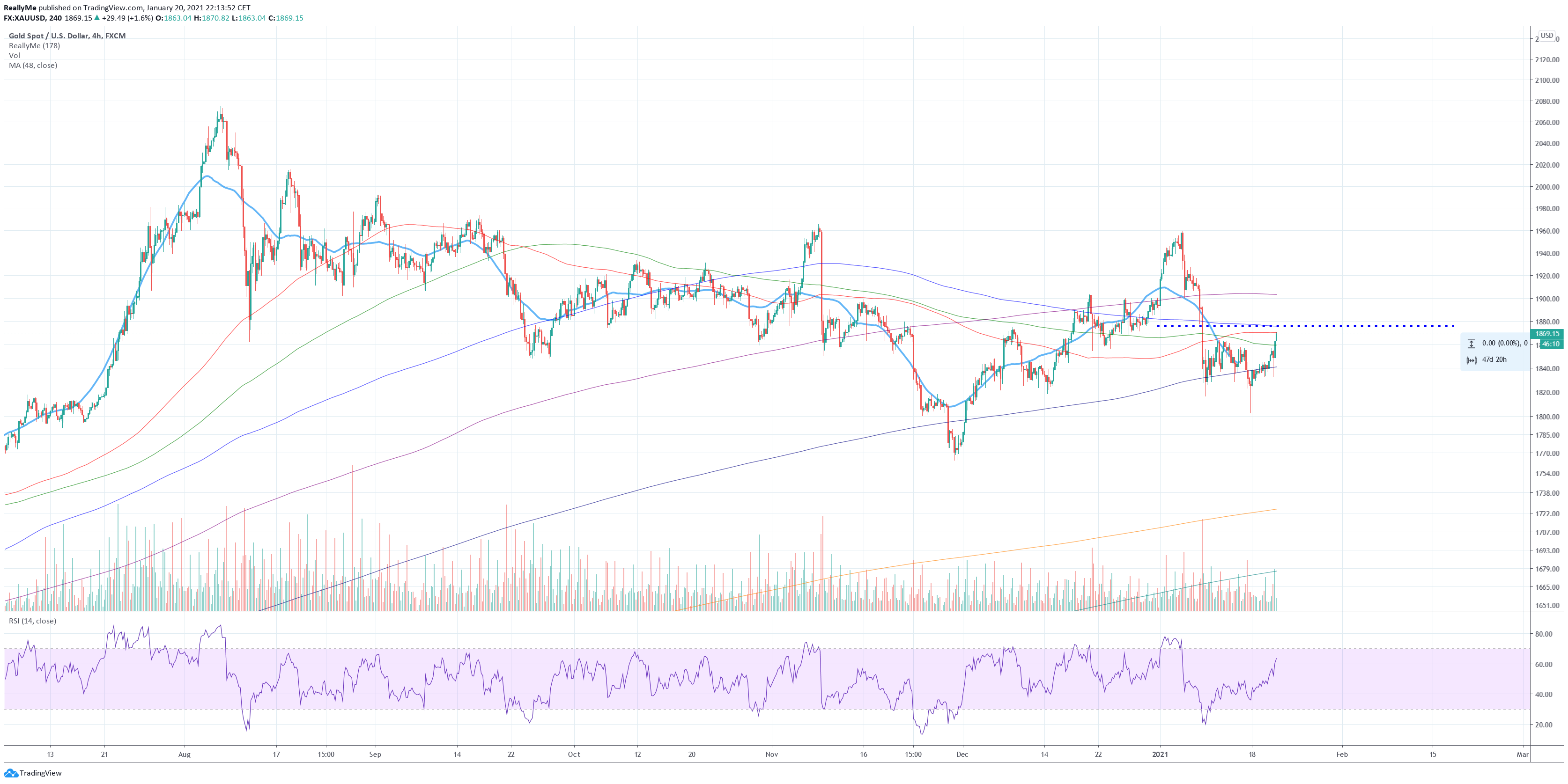This screenshot has width=1568, height=784.
Task: Select the Gold Spot / U.S. Dollar chart title
Action: 67,36
